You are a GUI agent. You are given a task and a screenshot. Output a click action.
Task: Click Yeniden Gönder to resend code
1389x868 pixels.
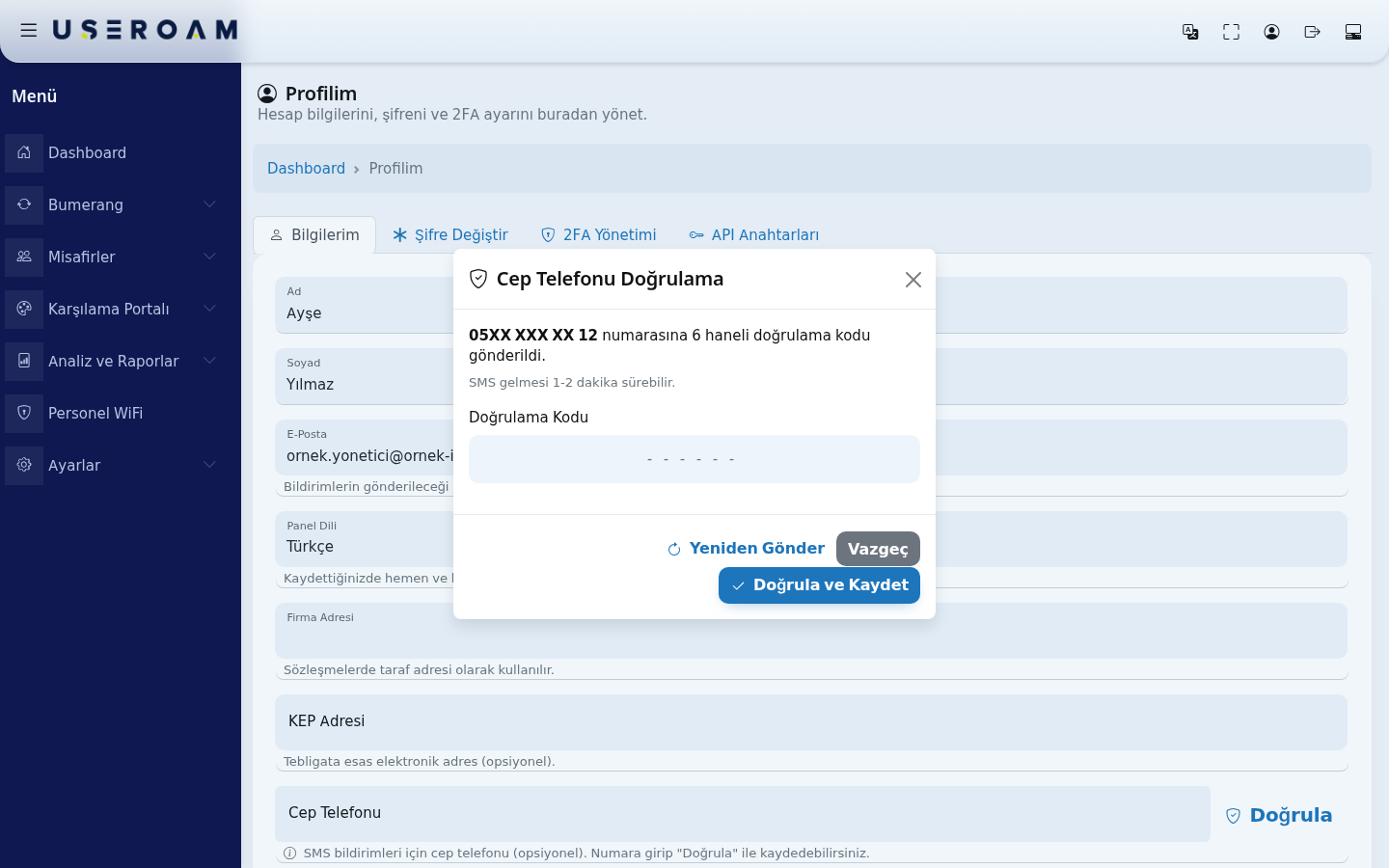(x=746, y=549)
